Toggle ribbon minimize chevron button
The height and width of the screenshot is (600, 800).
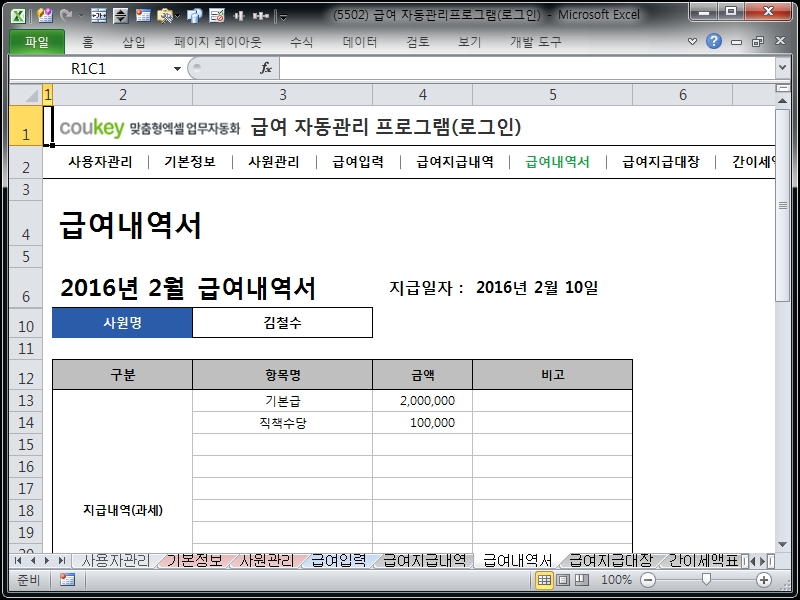click(x=692, y=41)
